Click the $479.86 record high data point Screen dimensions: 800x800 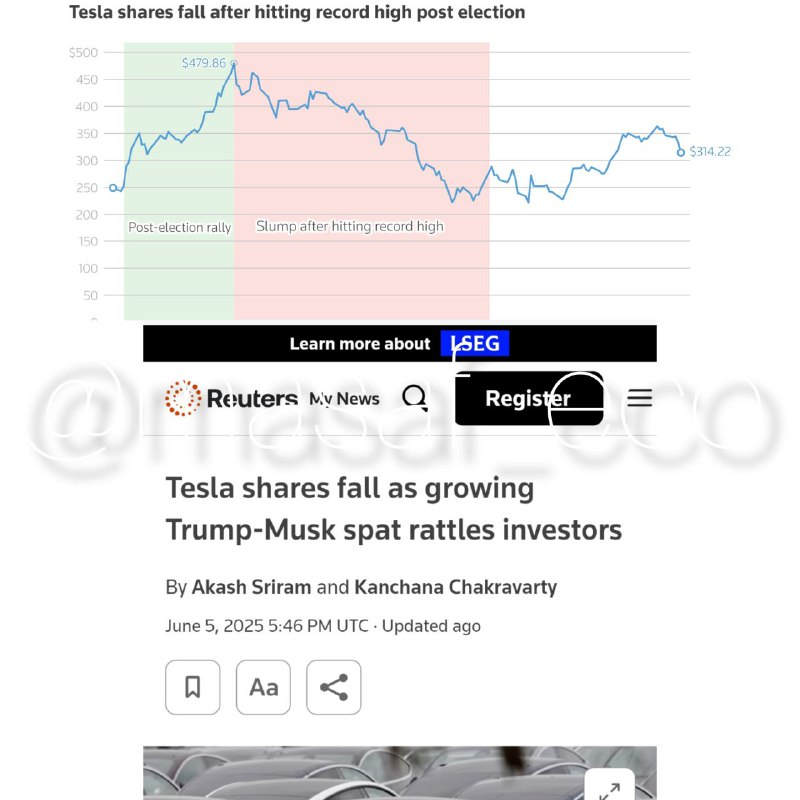point(234,63)
